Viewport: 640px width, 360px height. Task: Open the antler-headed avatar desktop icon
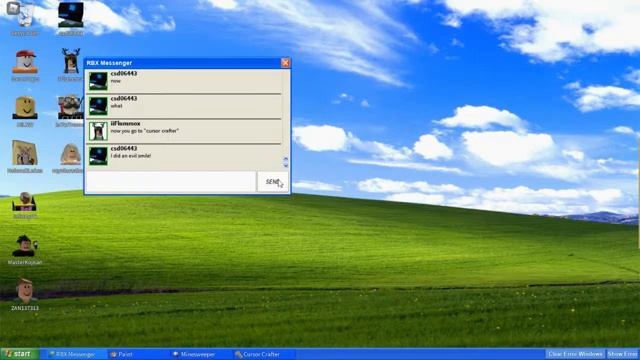point(71,64)
